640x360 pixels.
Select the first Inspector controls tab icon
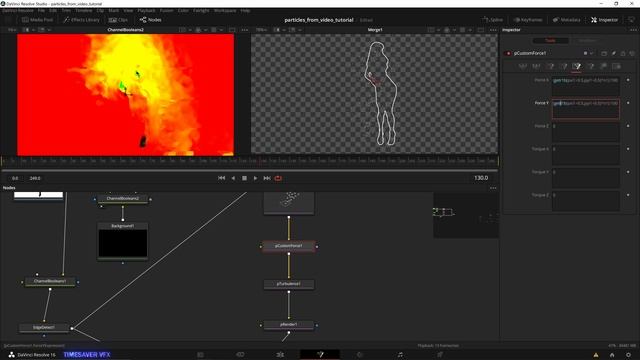pos(522,66)
